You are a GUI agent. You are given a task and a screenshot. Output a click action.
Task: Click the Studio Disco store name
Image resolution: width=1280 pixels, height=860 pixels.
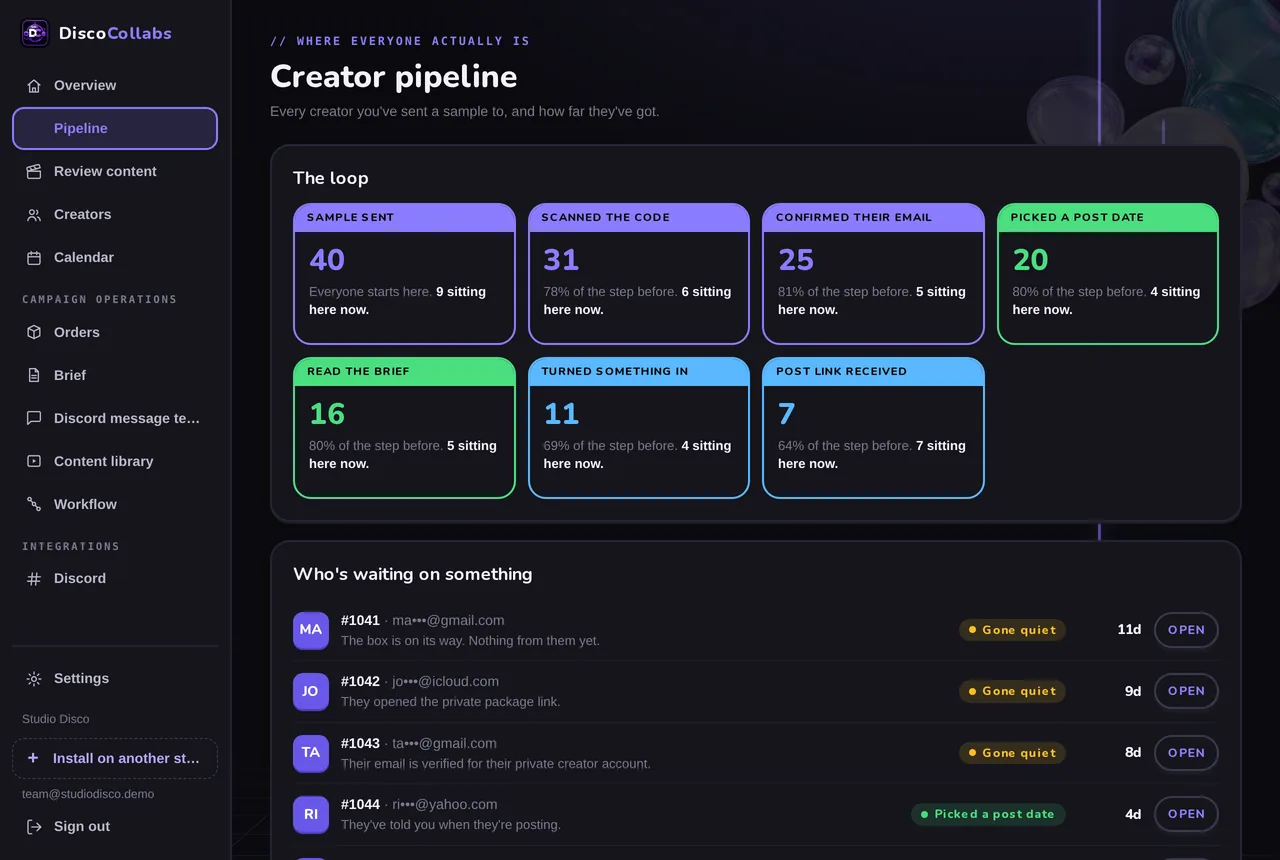coord(55,719)
